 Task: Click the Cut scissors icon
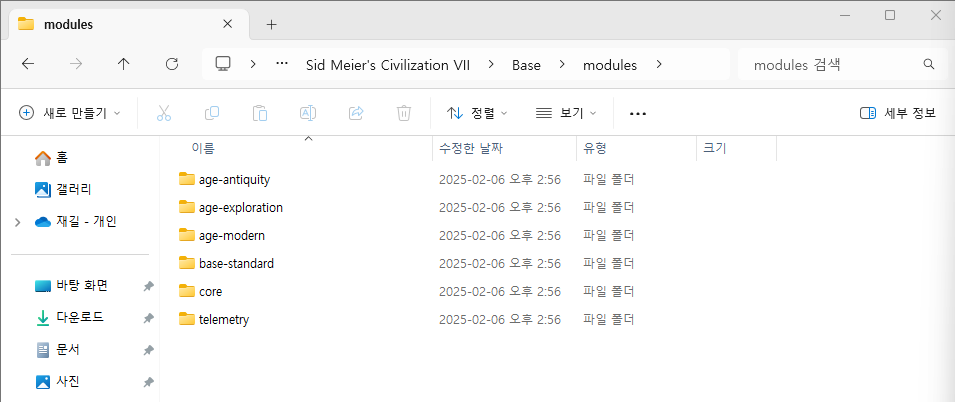pyautogui.click(x=164, y=113)
